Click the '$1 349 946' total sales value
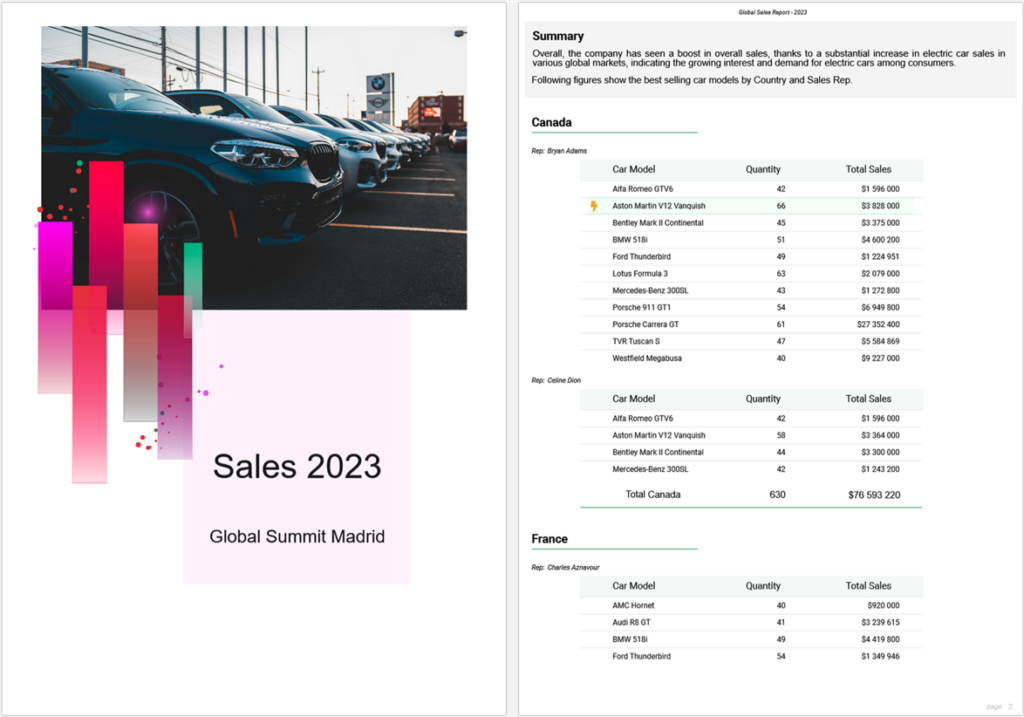The image size is (1024, 717). tap(880, 657)
